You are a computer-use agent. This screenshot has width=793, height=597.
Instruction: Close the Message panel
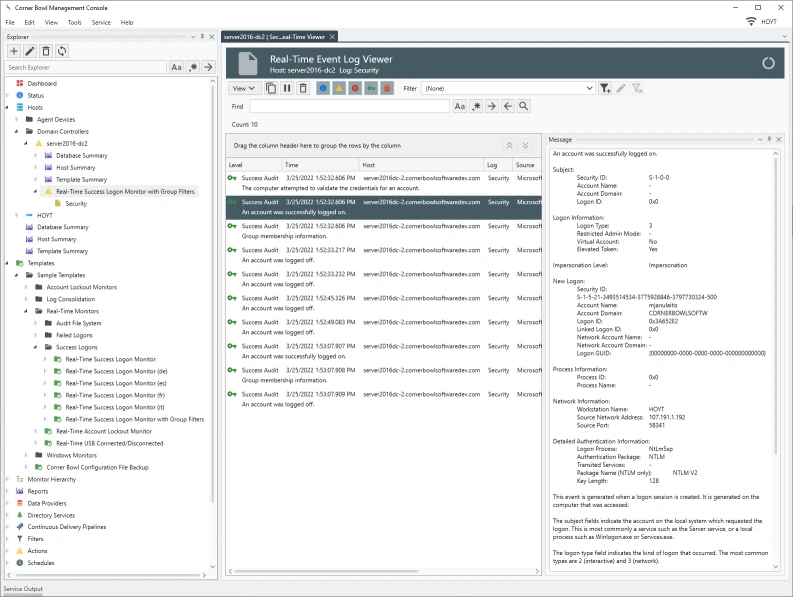tap(779, 139)
